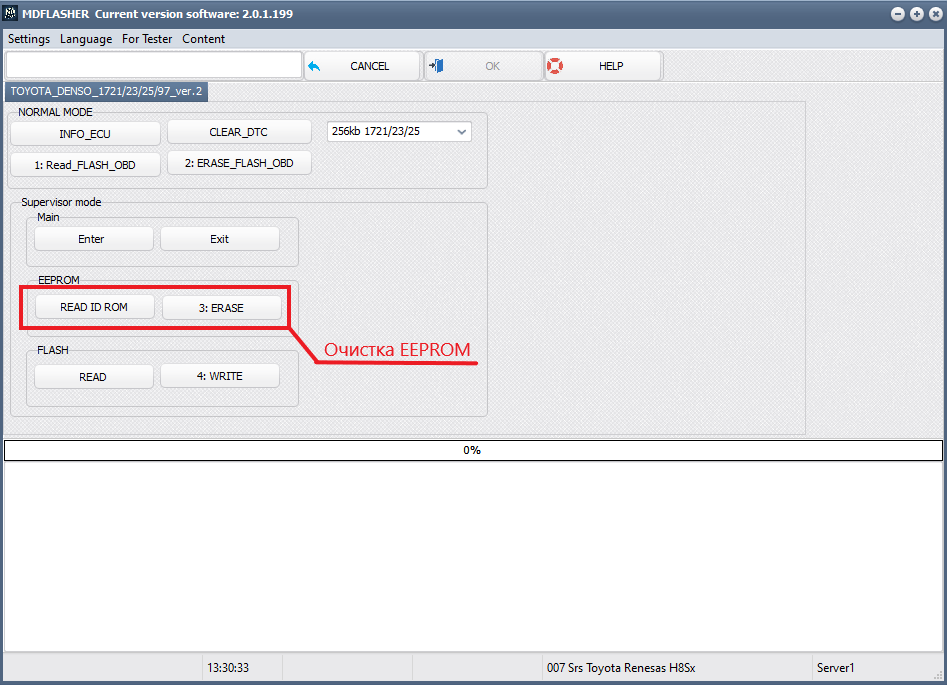Click the MDFLASHER app icon in title bar
947x685 pixels.
(13, 14)
